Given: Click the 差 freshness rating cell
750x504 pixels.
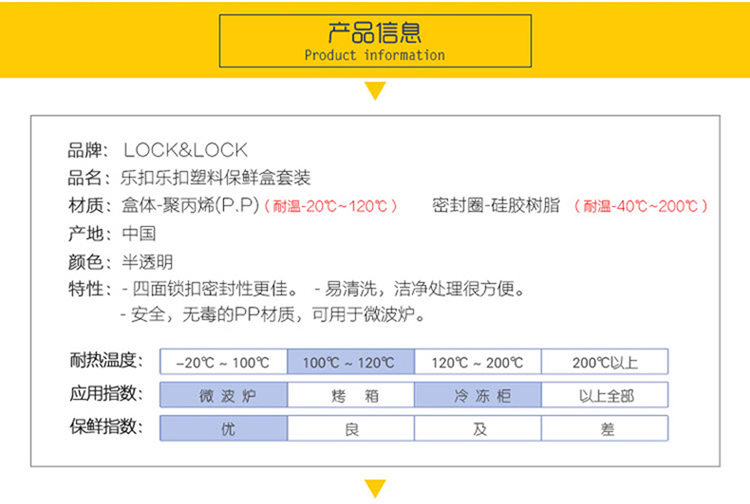Looking at the screenshot, I should (605, 428).
